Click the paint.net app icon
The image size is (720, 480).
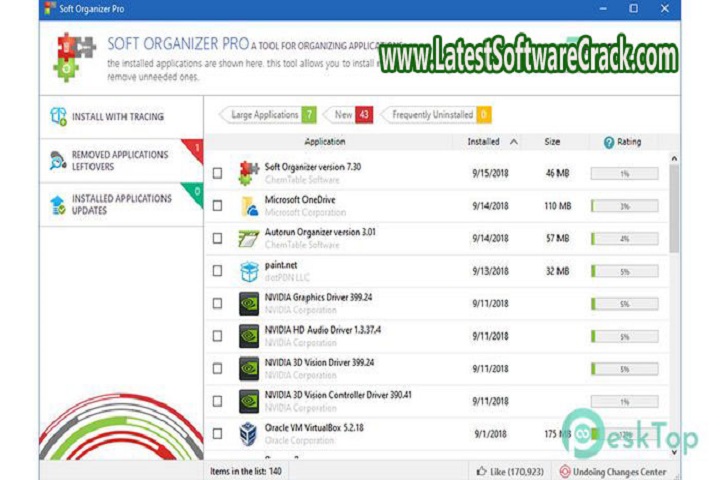(x=249, y=271)
